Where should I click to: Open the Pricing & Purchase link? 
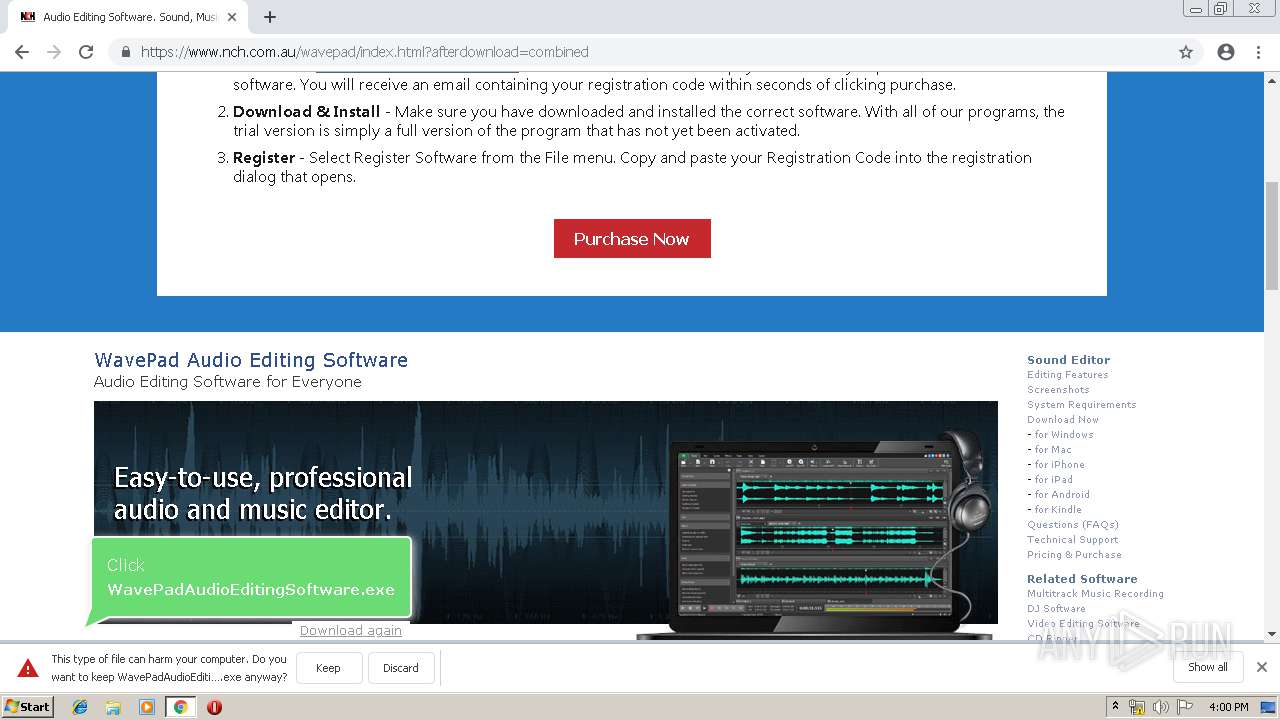click(x=1074, y=555)
